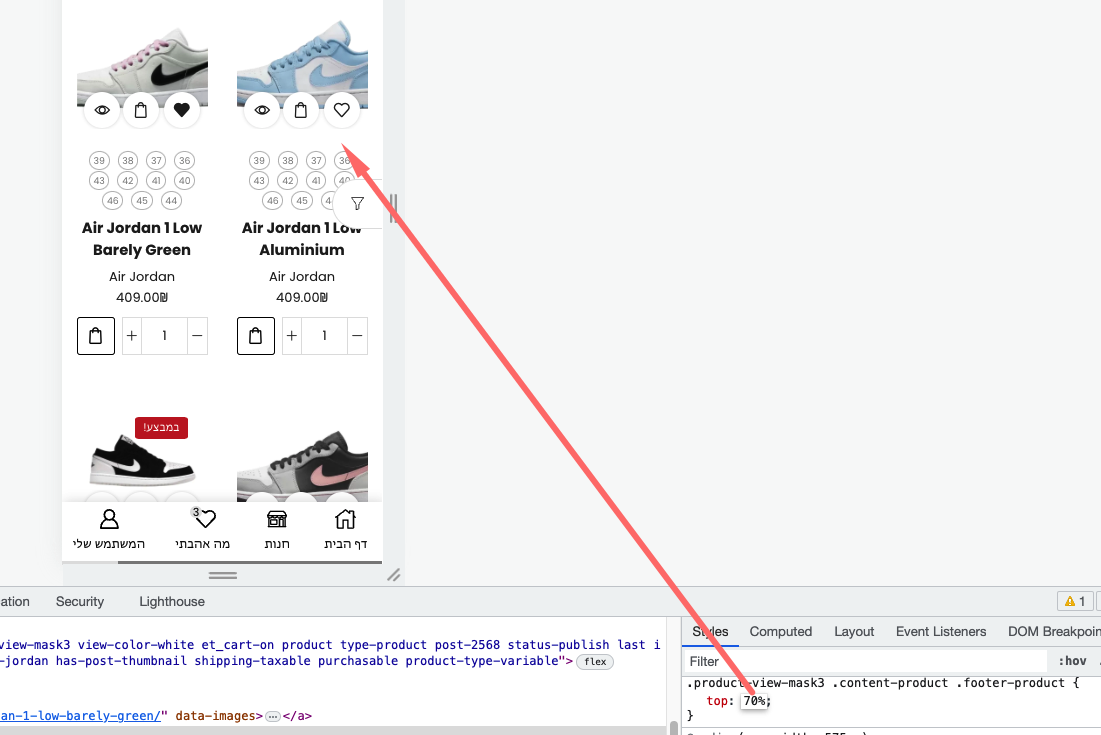Open the Layout tab
Screen dimensions: 1101x735
(x=854, y=632)
